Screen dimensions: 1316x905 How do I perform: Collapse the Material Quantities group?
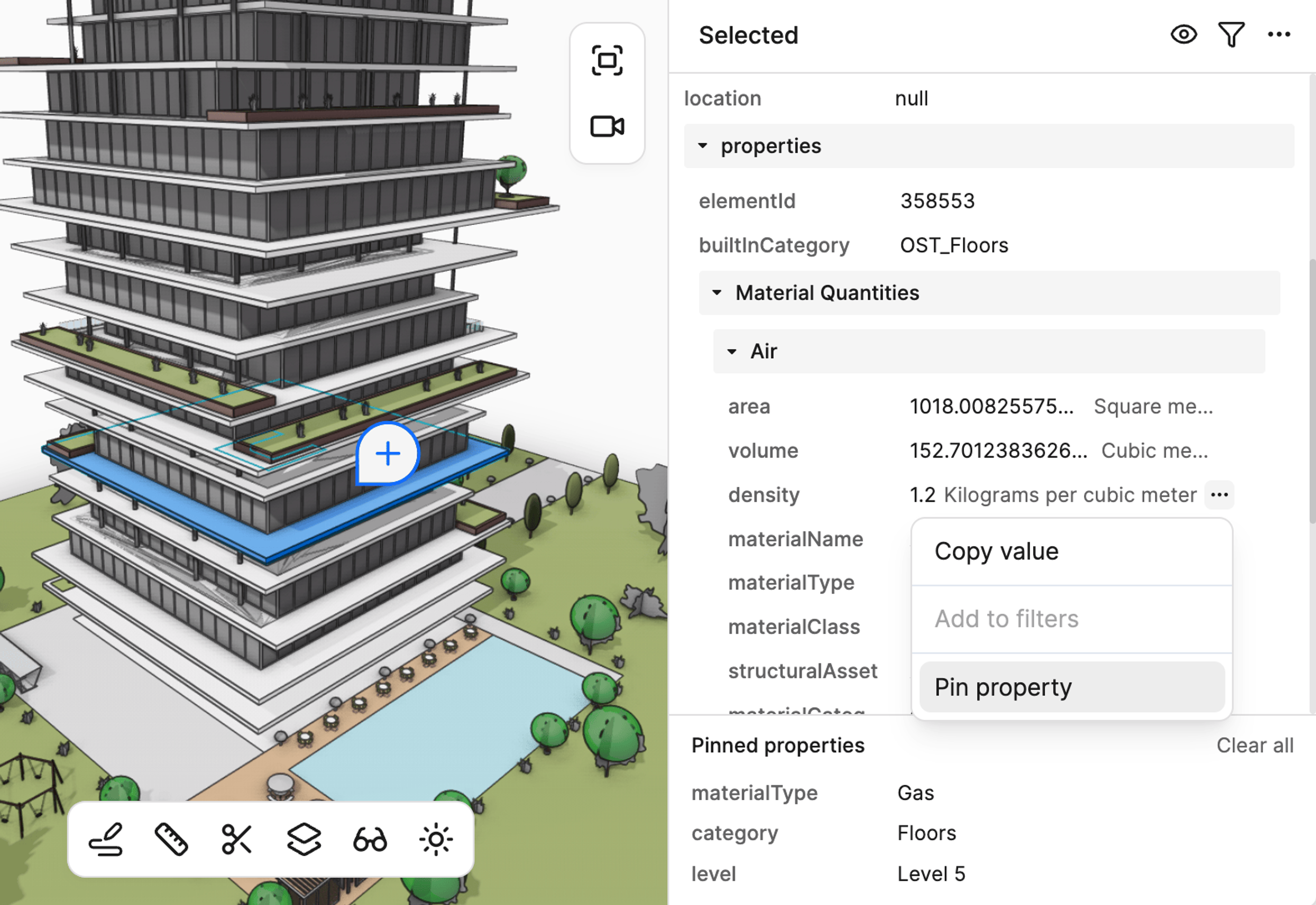(989, 293)
